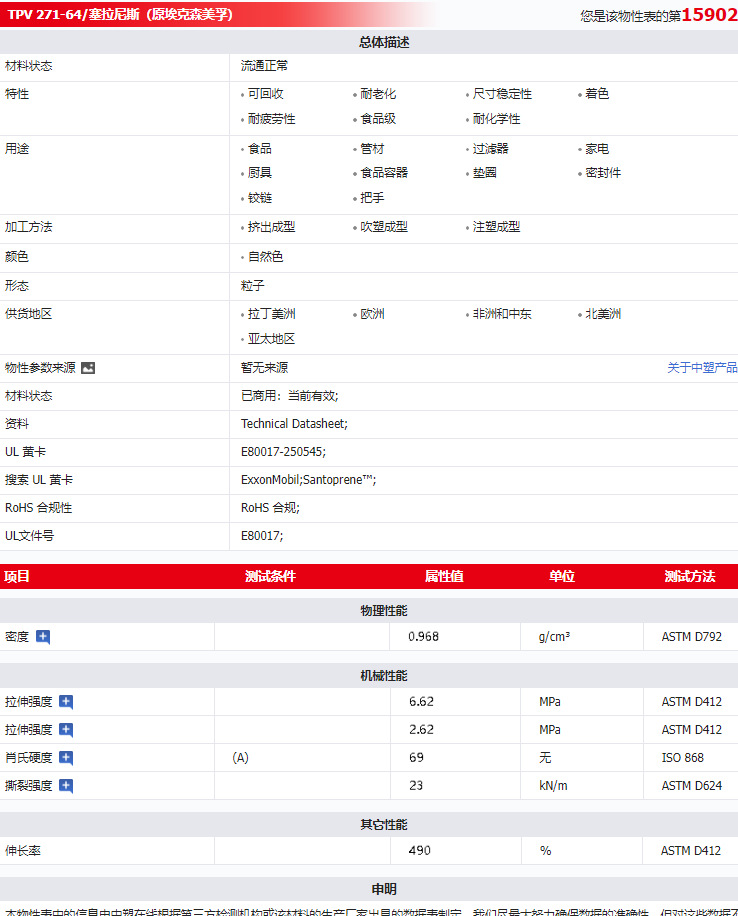Image resolution: width=738 pixels, height=916 pixels.
Task: Click the 欧洲 supply region
Action: click(x=372, y=314)
